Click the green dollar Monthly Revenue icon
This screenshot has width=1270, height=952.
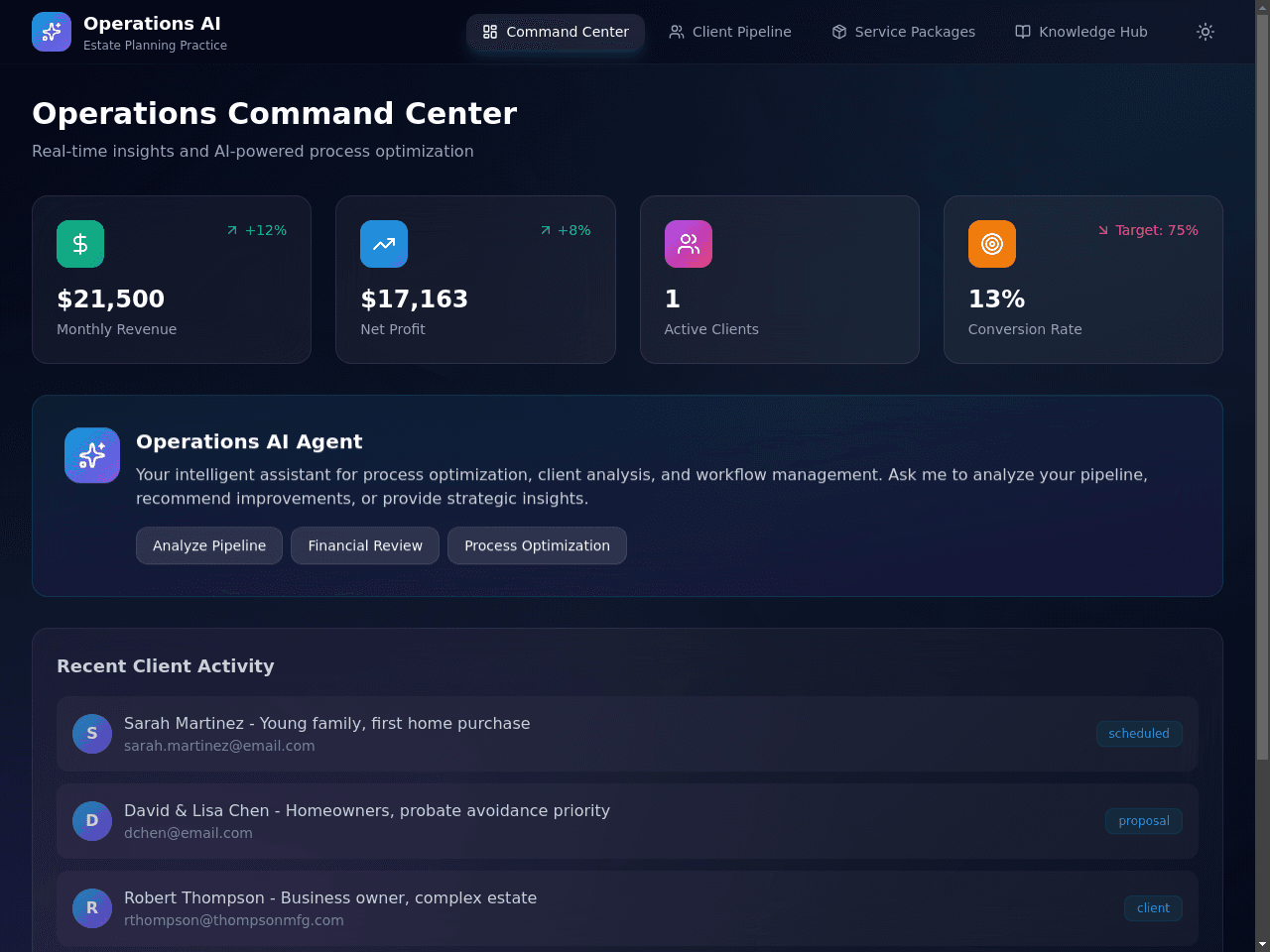(80, 244)
